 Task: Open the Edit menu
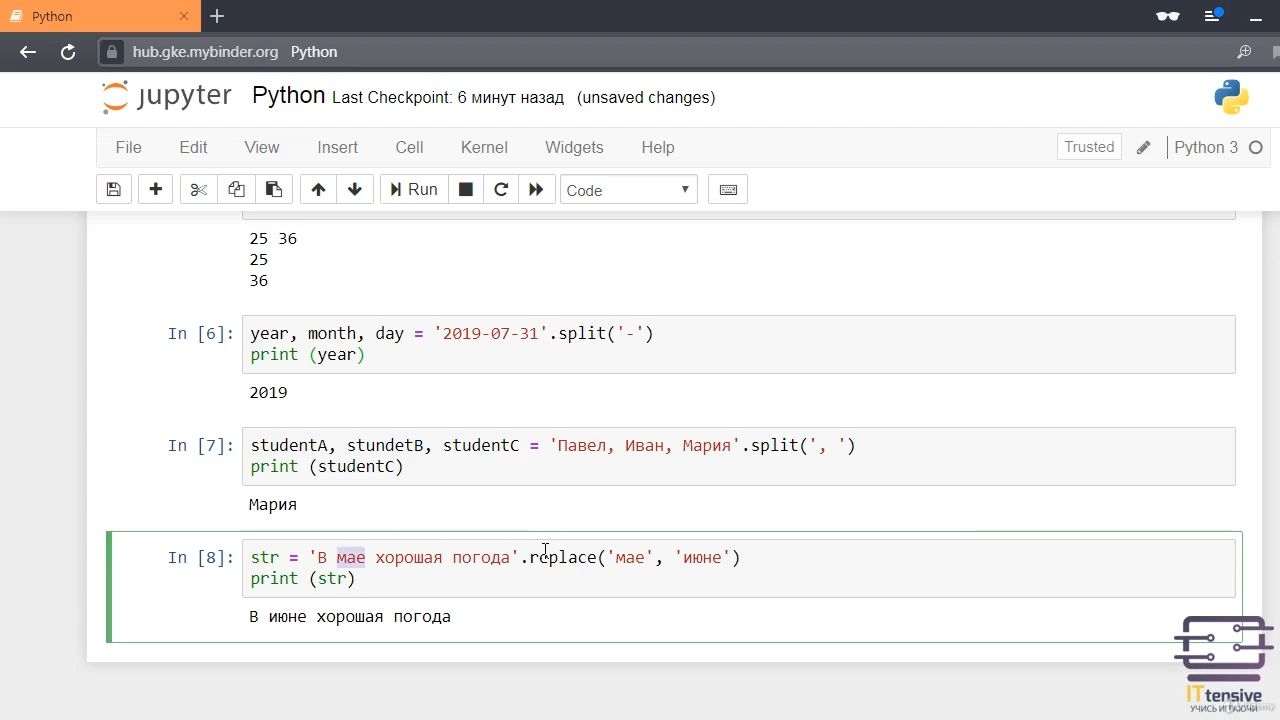193,147
